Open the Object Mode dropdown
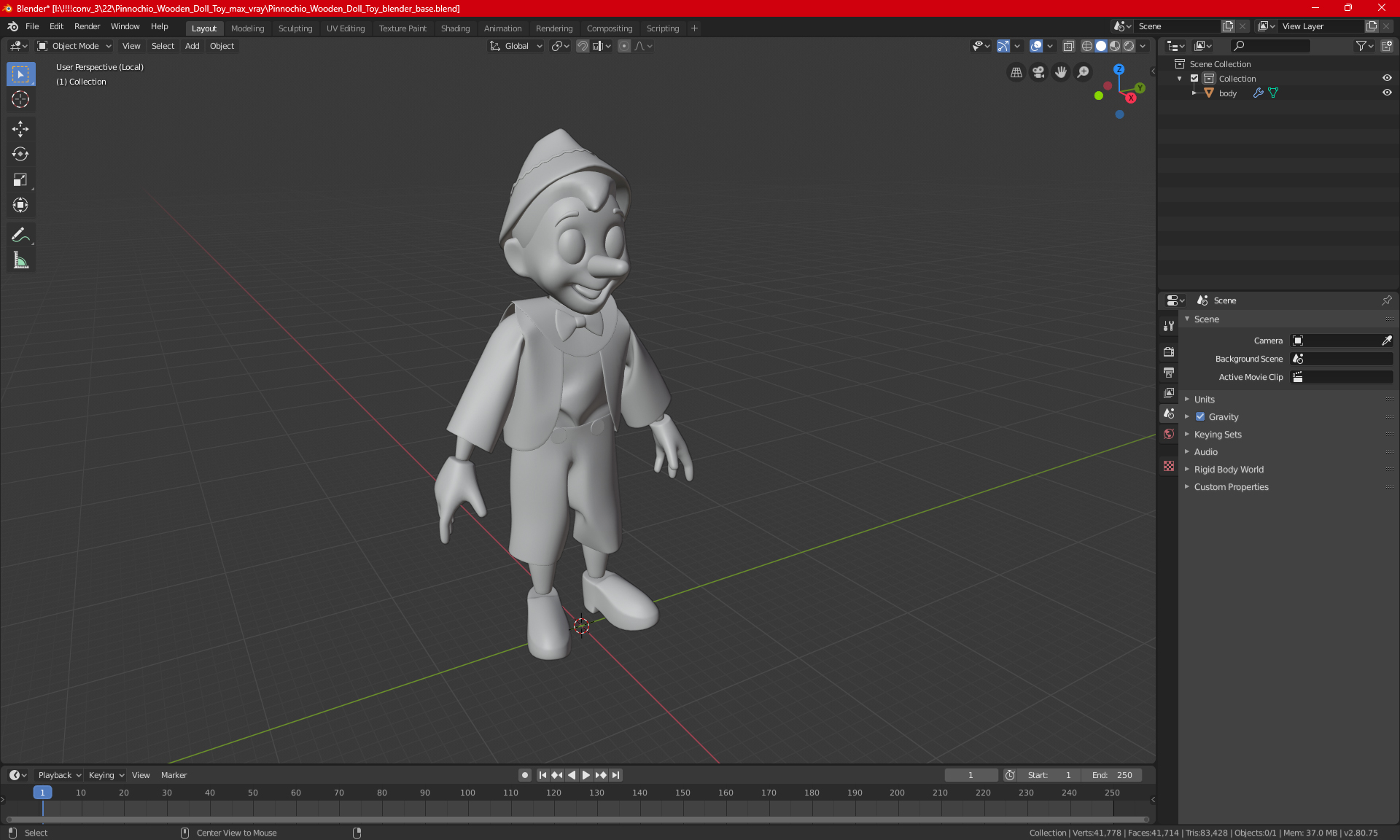This screenshot has height=840, width=1400. 74,46
